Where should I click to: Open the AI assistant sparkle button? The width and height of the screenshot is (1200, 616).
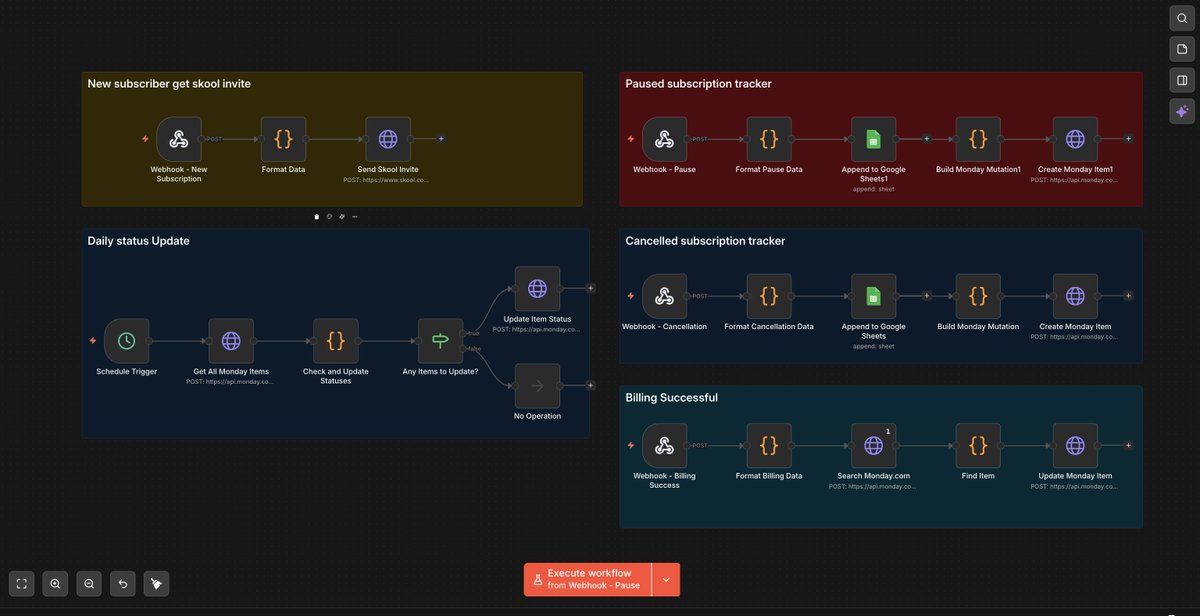point(1182,111)
